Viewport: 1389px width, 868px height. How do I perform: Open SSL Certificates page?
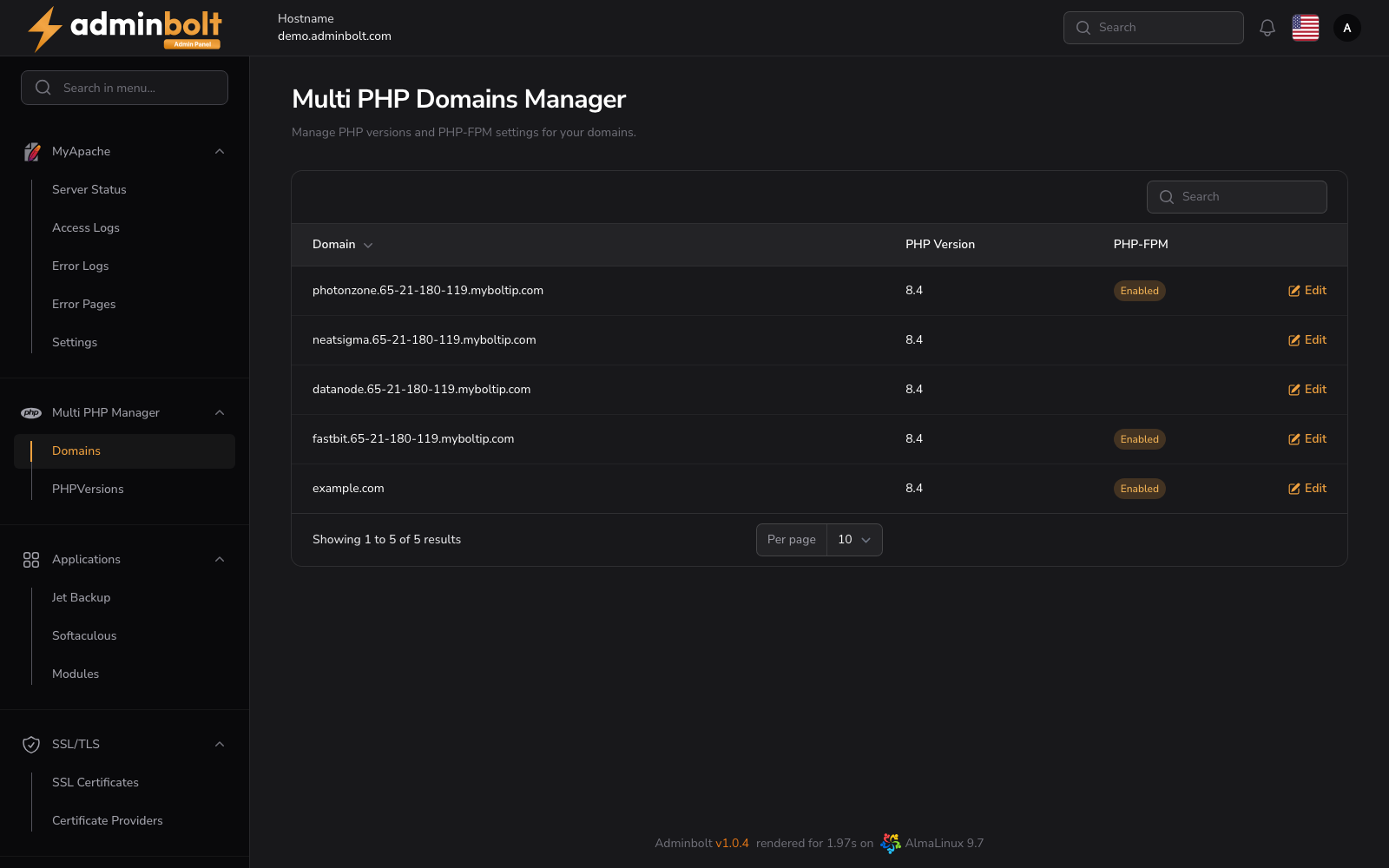click(x=95, y=782)
